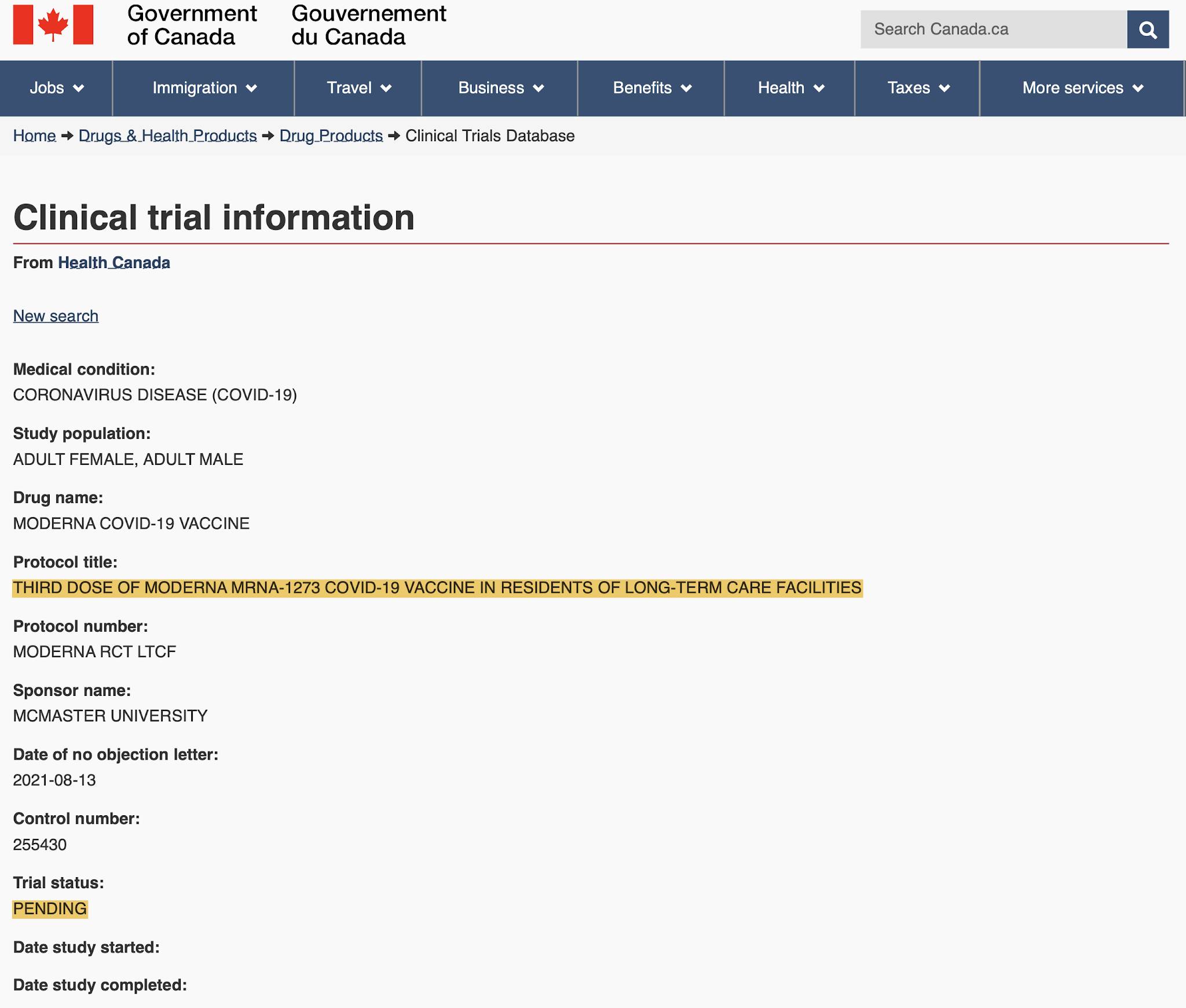Expand the chevron beside Benefits
1186x1008 pixels.
[x=686, y=89]
